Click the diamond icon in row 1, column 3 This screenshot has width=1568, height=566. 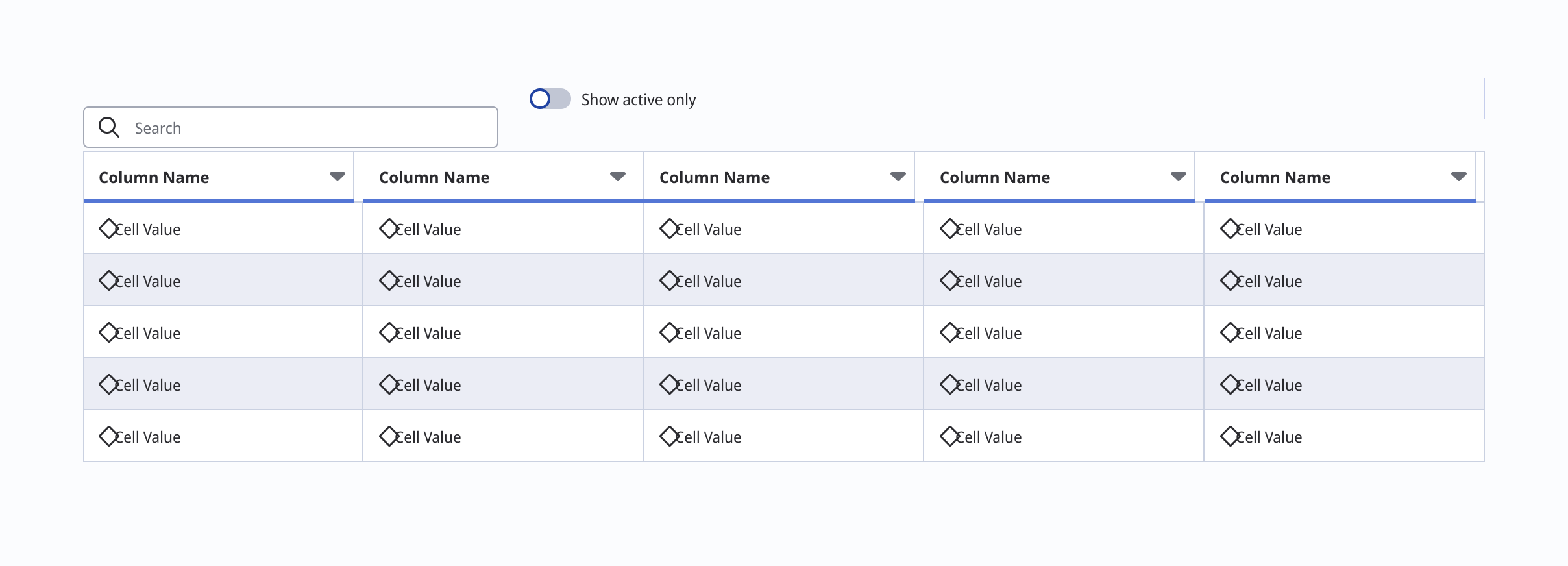point(670,228)
